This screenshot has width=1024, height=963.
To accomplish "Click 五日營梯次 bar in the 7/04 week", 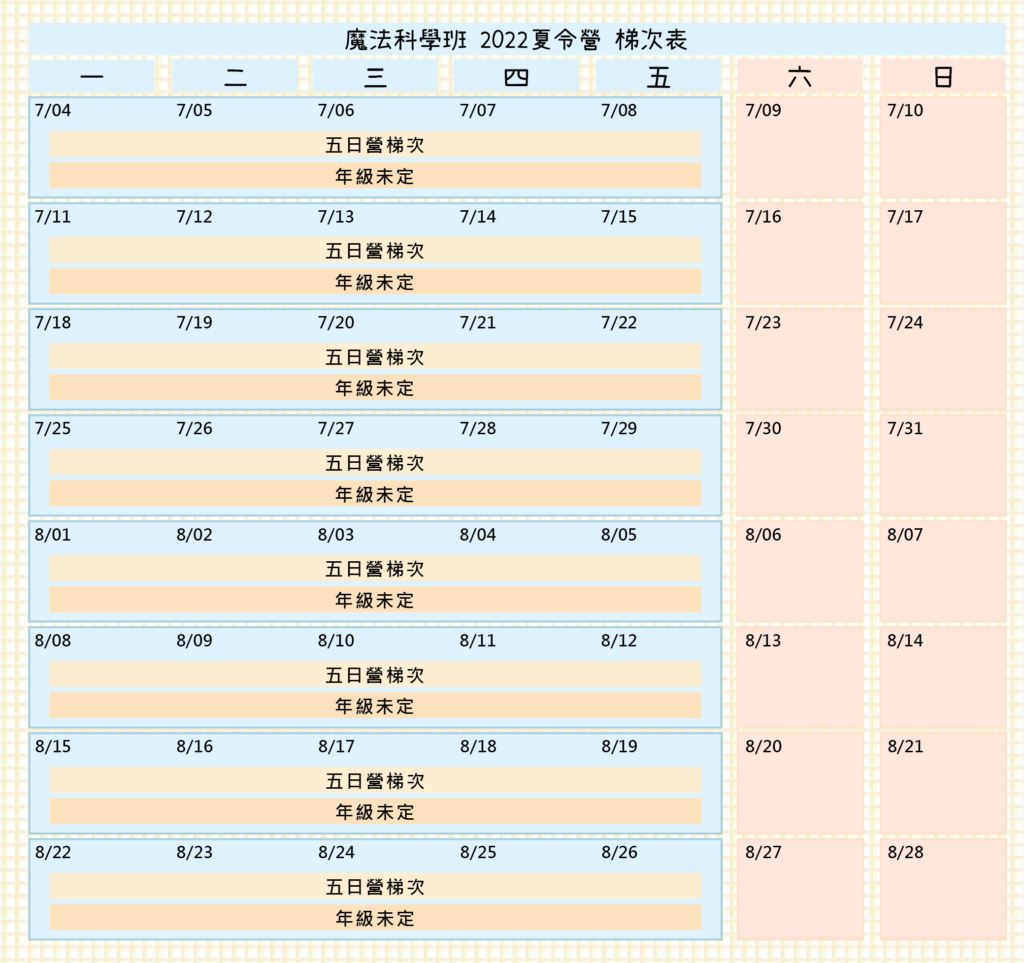I will coord(376,144).
